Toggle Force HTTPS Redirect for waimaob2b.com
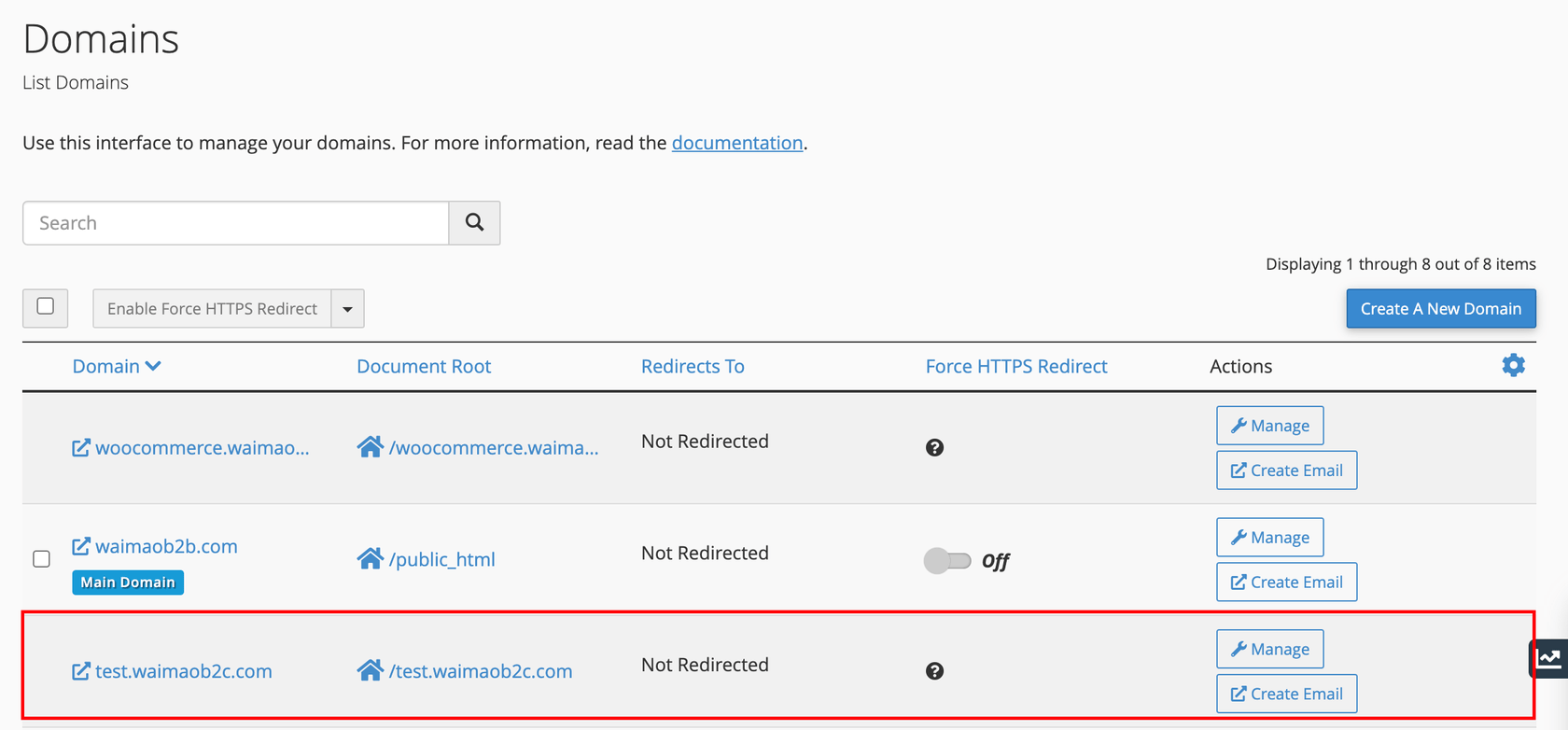Viewport: 1568px width, 730px height. pos(947,561)
